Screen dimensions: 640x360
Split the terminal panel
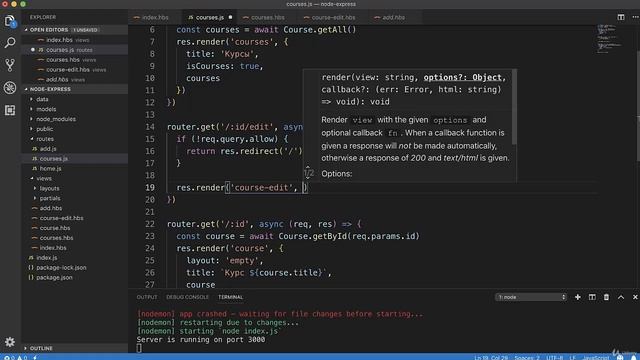[592, 297]
